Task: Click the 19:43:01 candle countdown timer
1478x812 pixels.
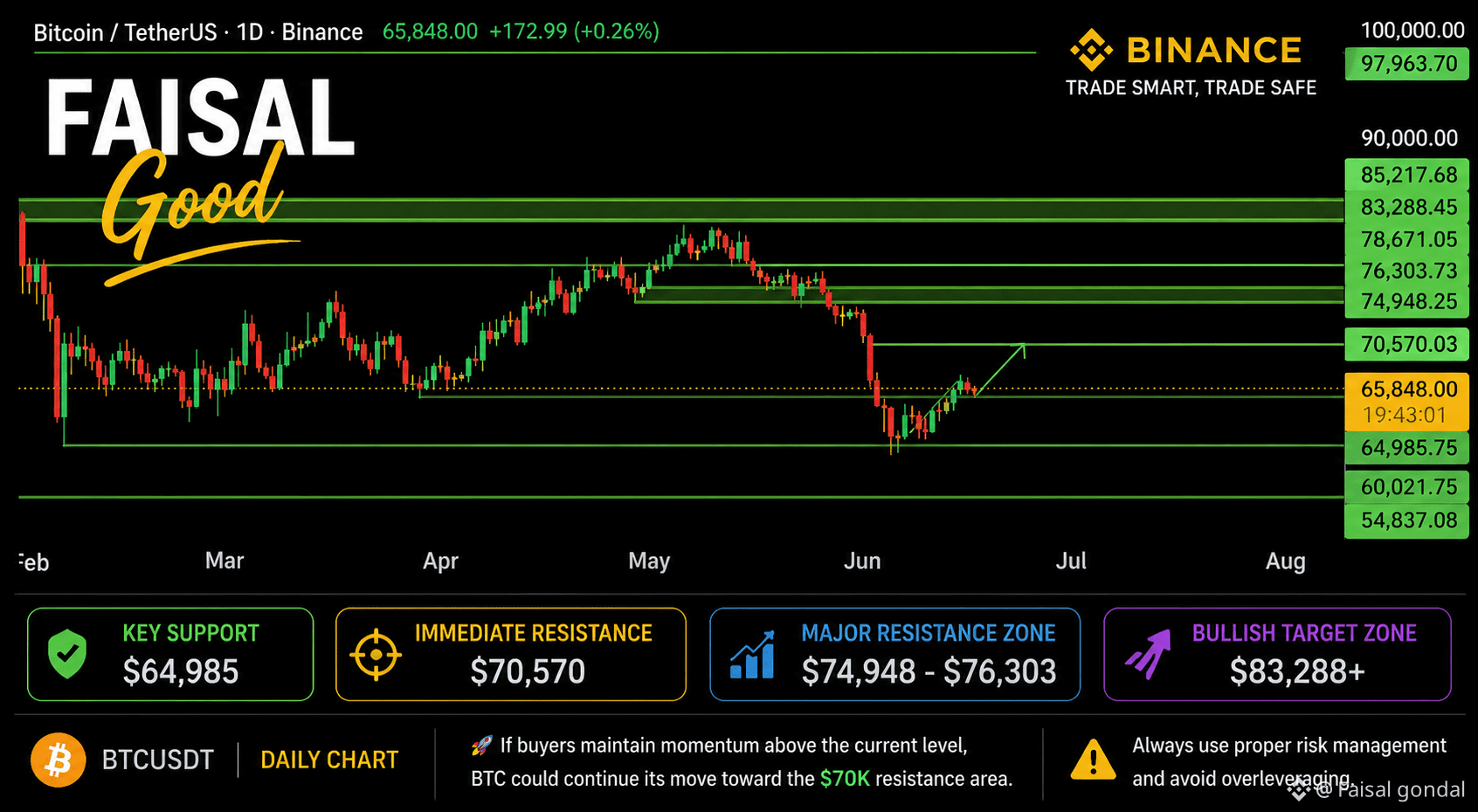Action: tap(1405, 415)
